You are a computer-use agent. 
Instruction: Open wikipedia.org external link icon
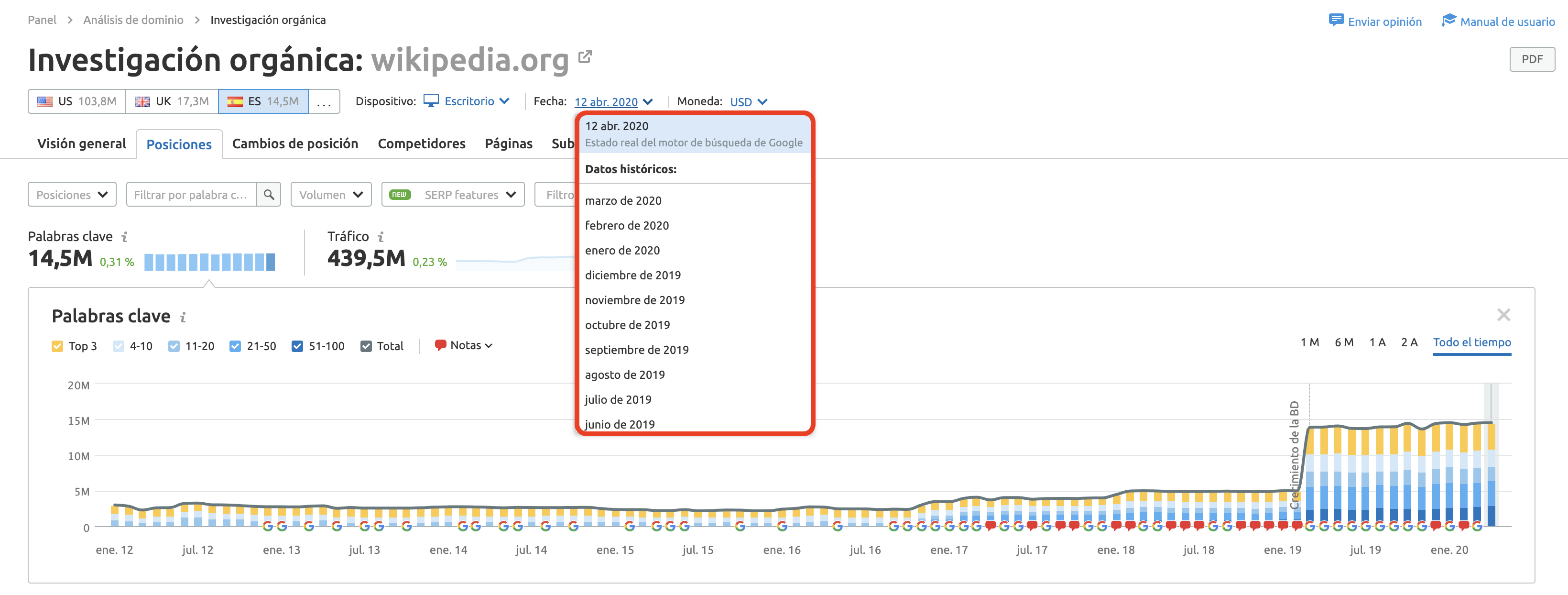pyautogui.click(x=584, y=56)
